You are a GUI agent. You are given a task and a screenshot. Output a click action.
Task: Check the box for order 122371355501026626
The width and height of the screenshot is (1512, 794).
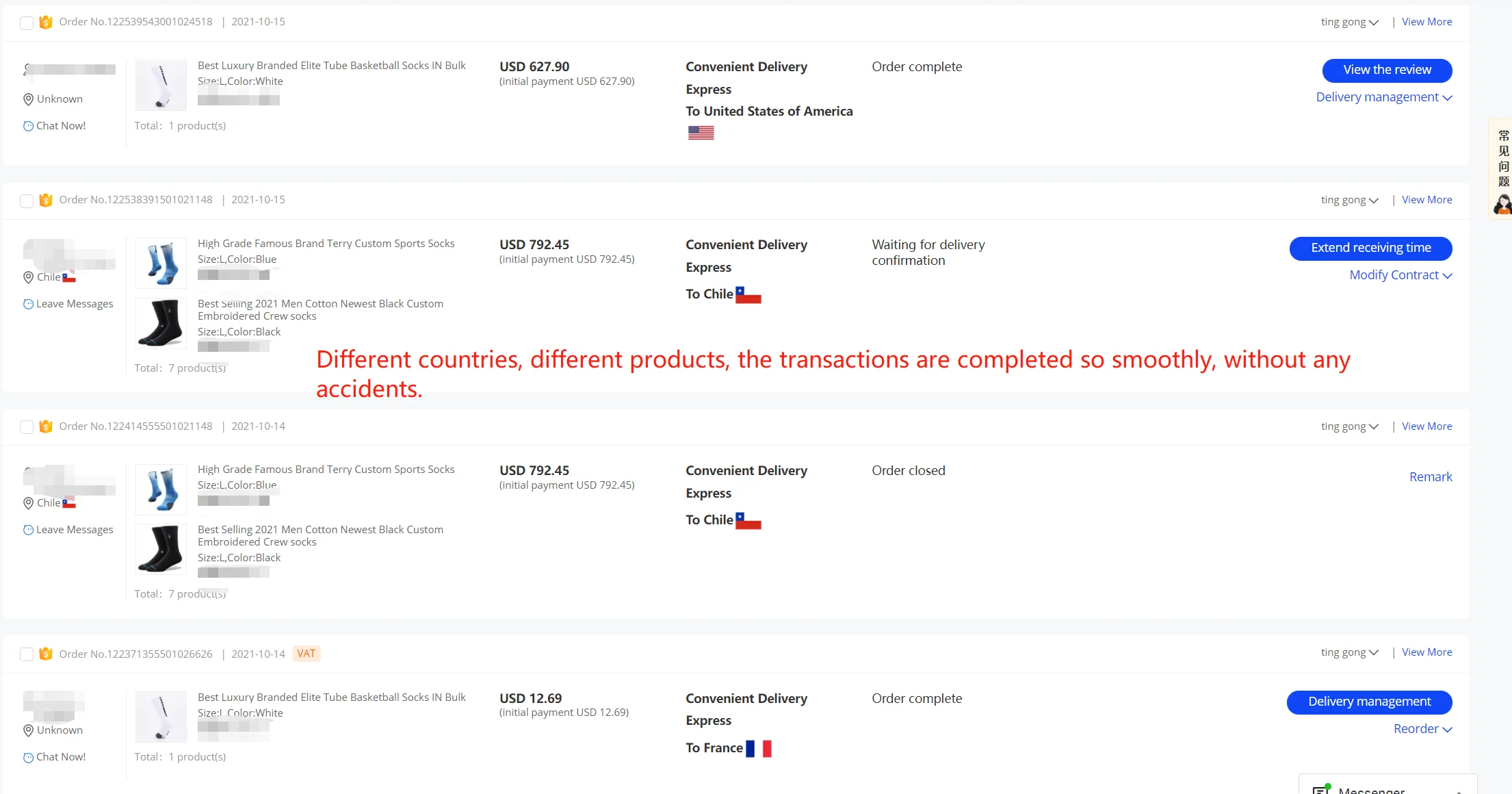(27, 654)
